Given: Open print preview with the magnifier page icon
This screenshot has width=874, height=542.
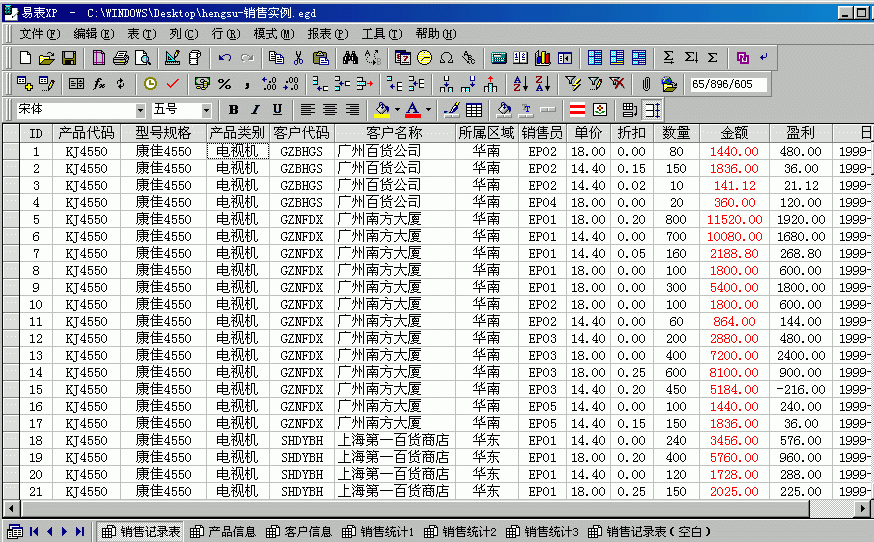Looking at the screenshot, I should point(143,57).
